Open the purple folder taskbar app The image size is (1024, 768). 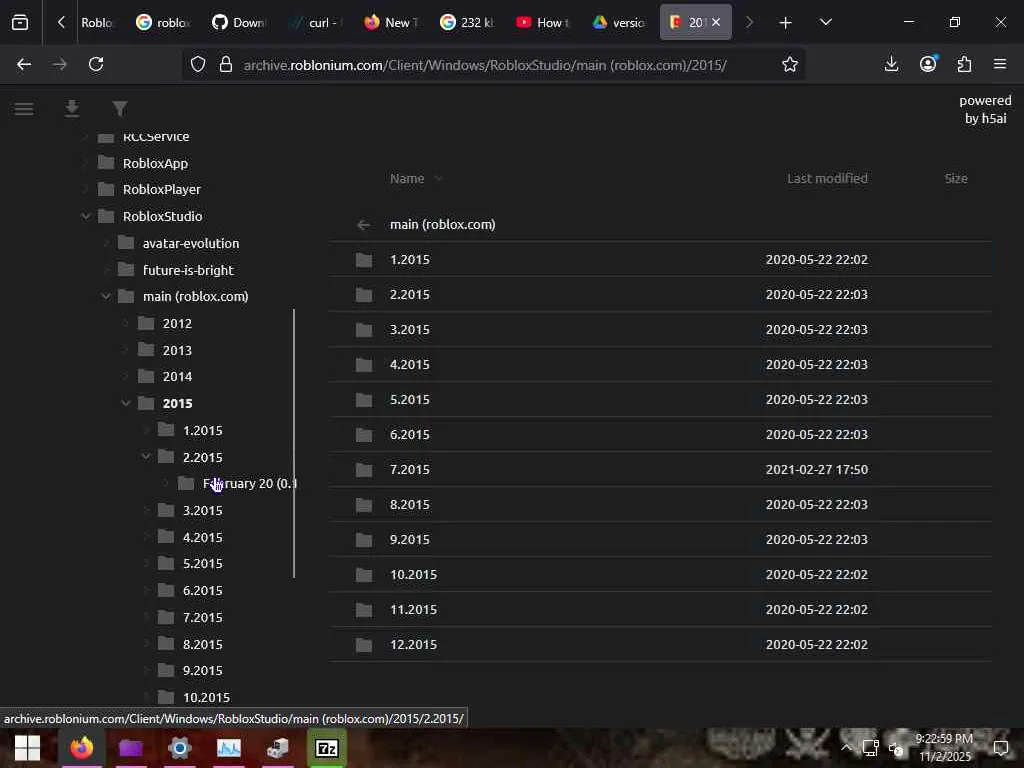(131, 748)
